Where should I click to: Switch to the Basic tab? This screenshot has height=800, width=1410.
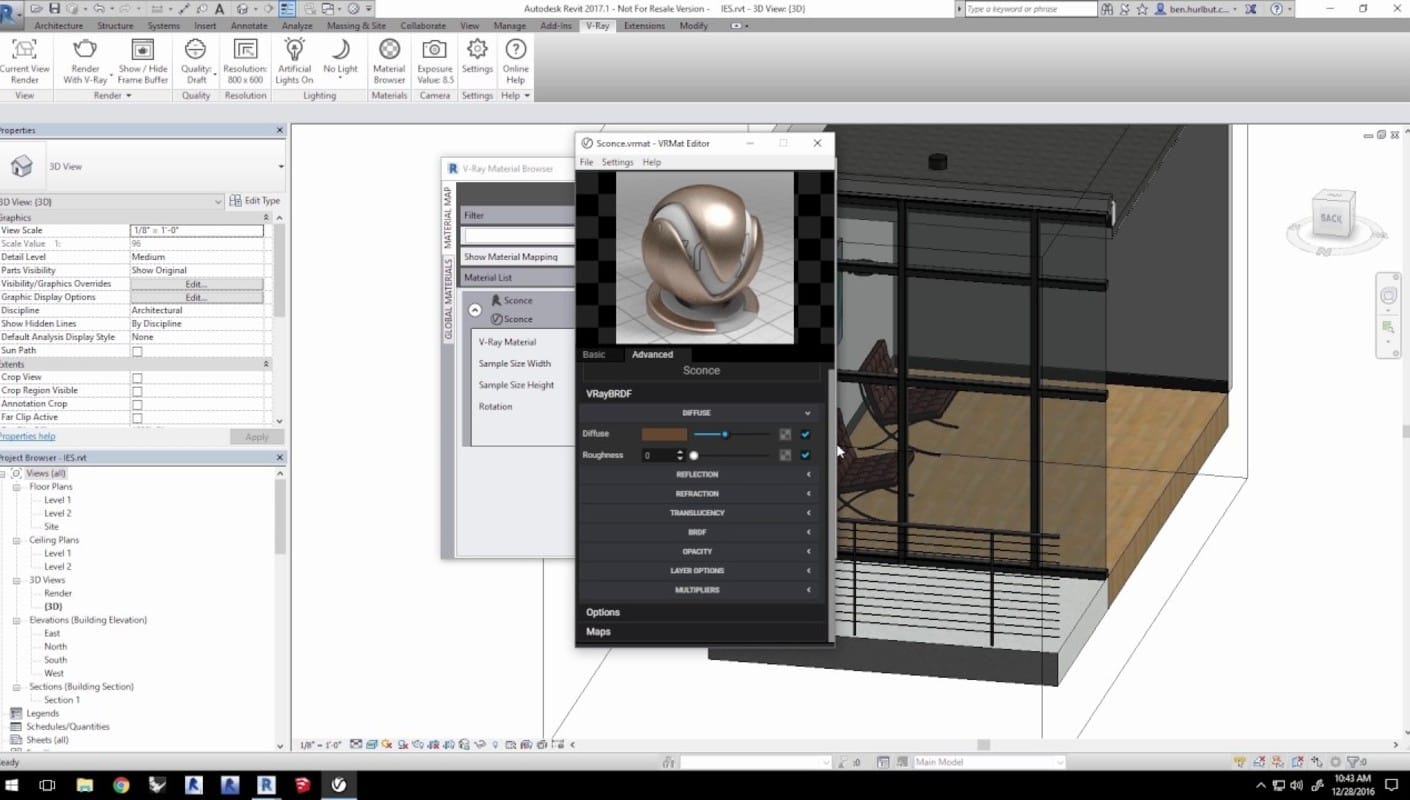coord(594,355)
